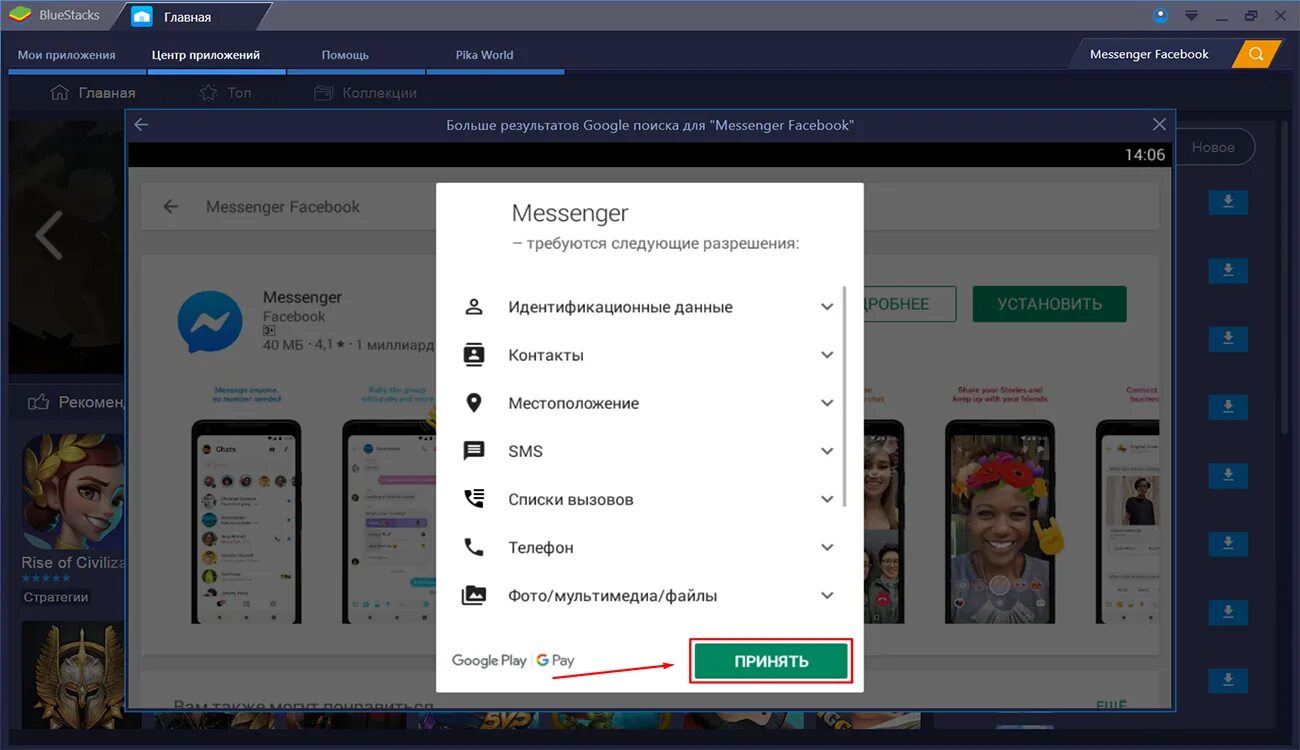
Task: Click the Play Store back arrow
Action: point(171,207)
